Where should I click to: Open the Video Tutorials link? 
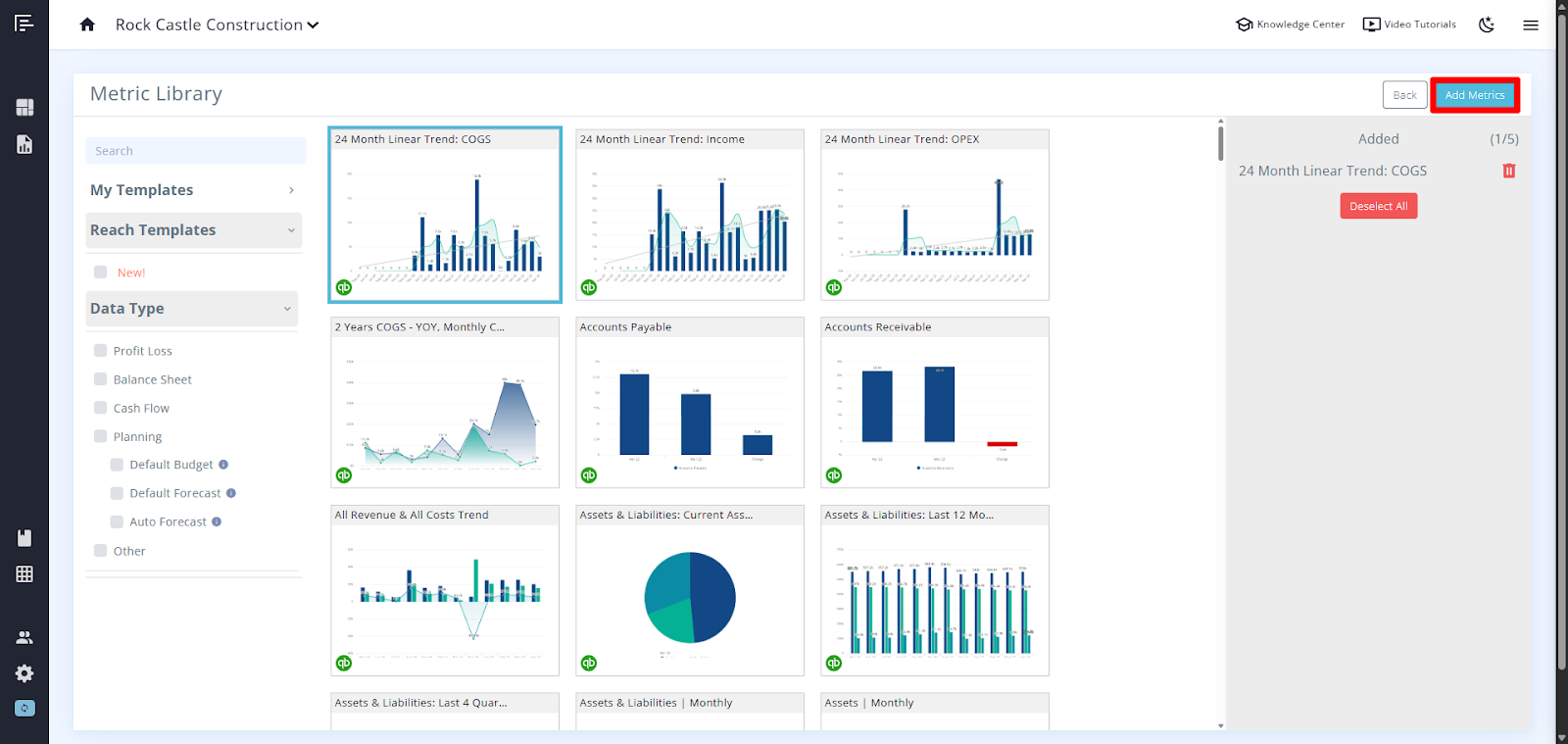click(1409, 25)
